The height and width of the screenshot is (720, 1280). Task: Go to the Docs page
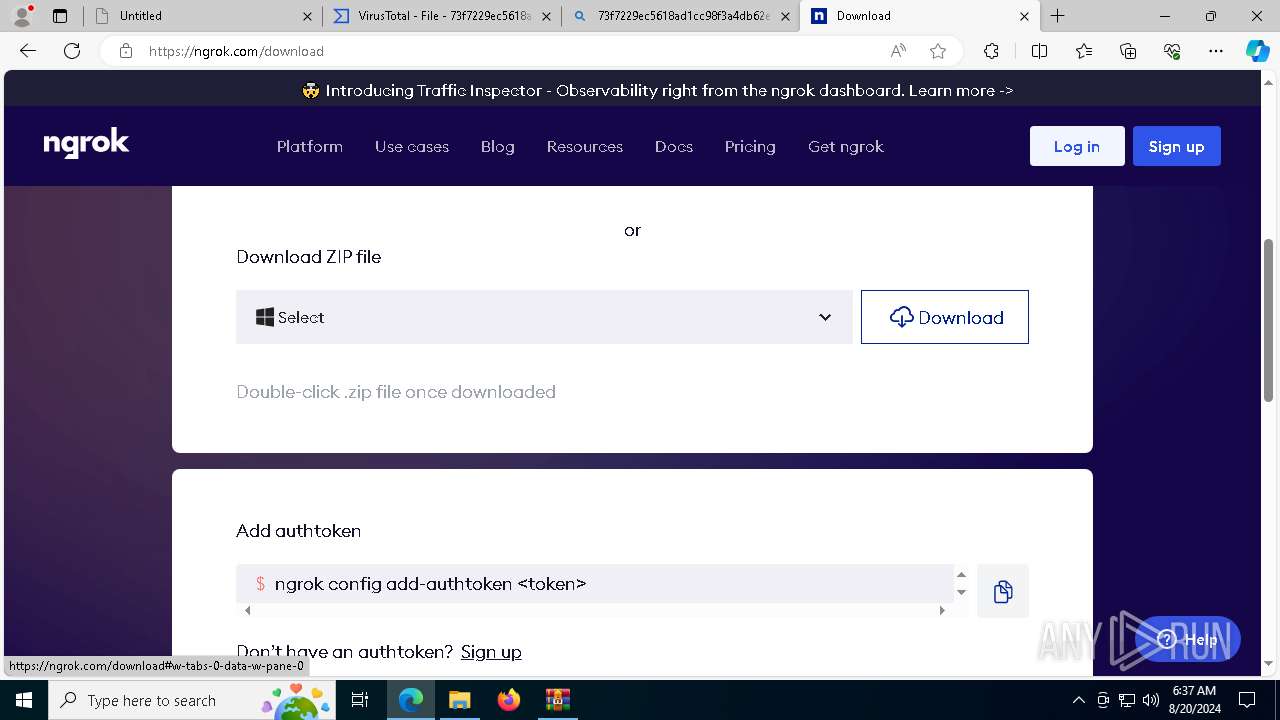coord(674,146)
